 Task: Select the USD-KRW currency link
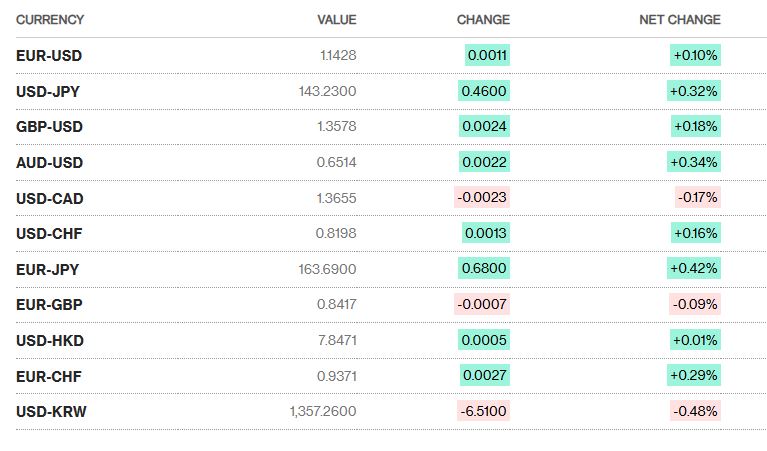[51, 412]
